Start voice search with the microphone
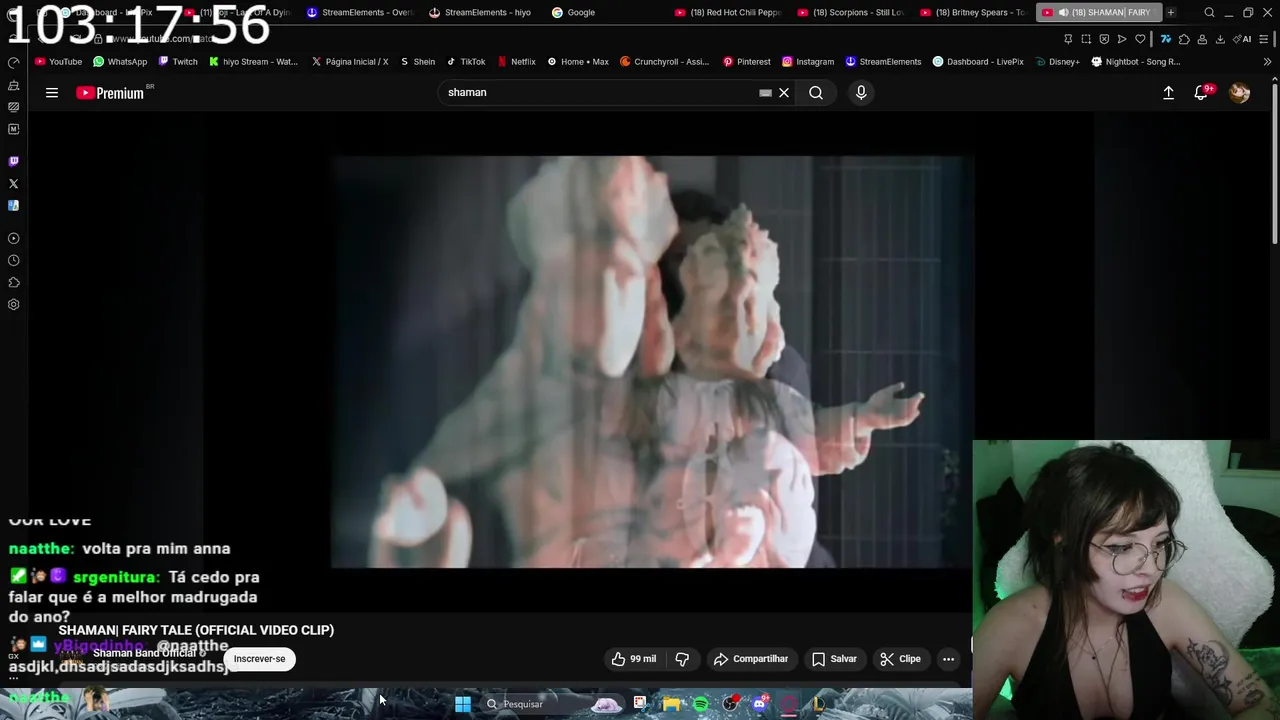The width and height of the screenshot is (1280, 720). click(861, 93)
